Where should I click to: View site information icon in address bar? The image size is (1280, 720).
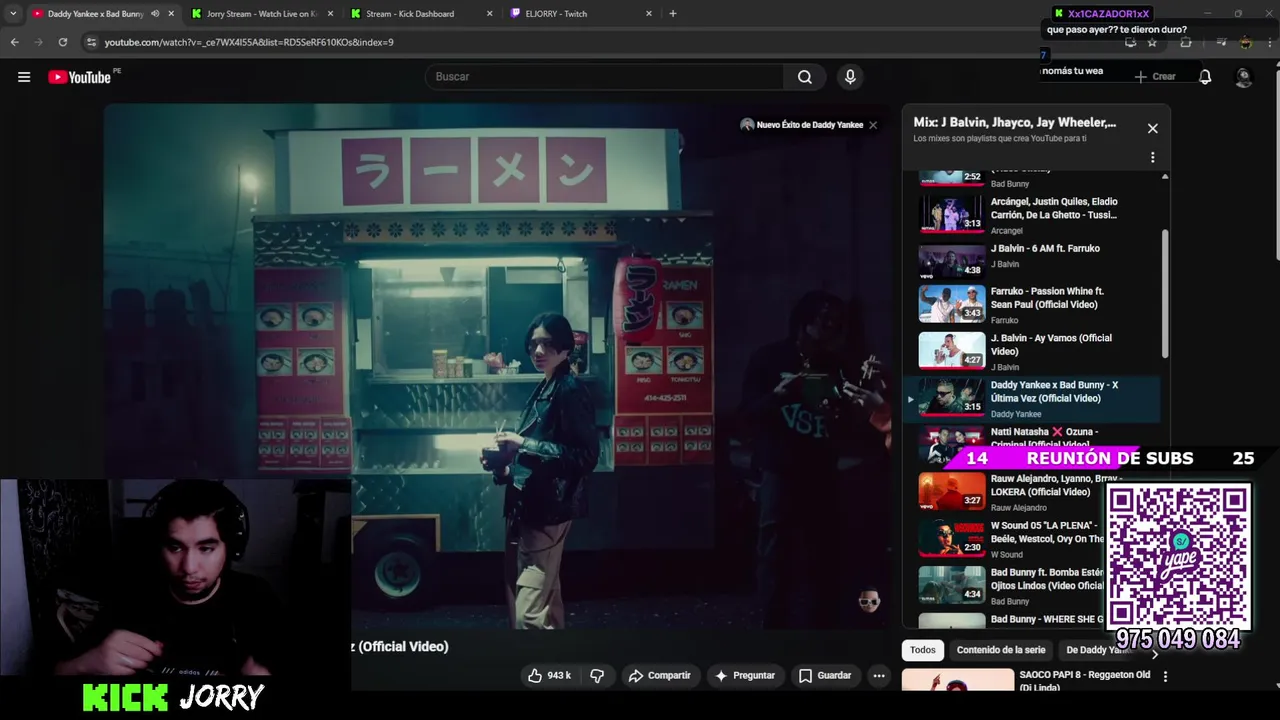tap(91, 42)
